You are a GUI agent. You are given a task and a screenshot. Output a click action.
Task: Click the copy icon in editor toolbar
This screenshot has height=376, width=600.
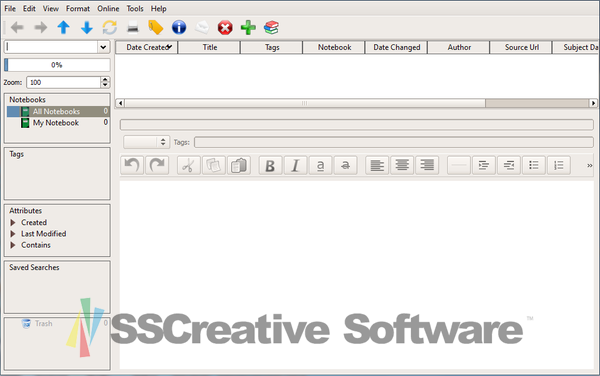click(x=214, y=165)
